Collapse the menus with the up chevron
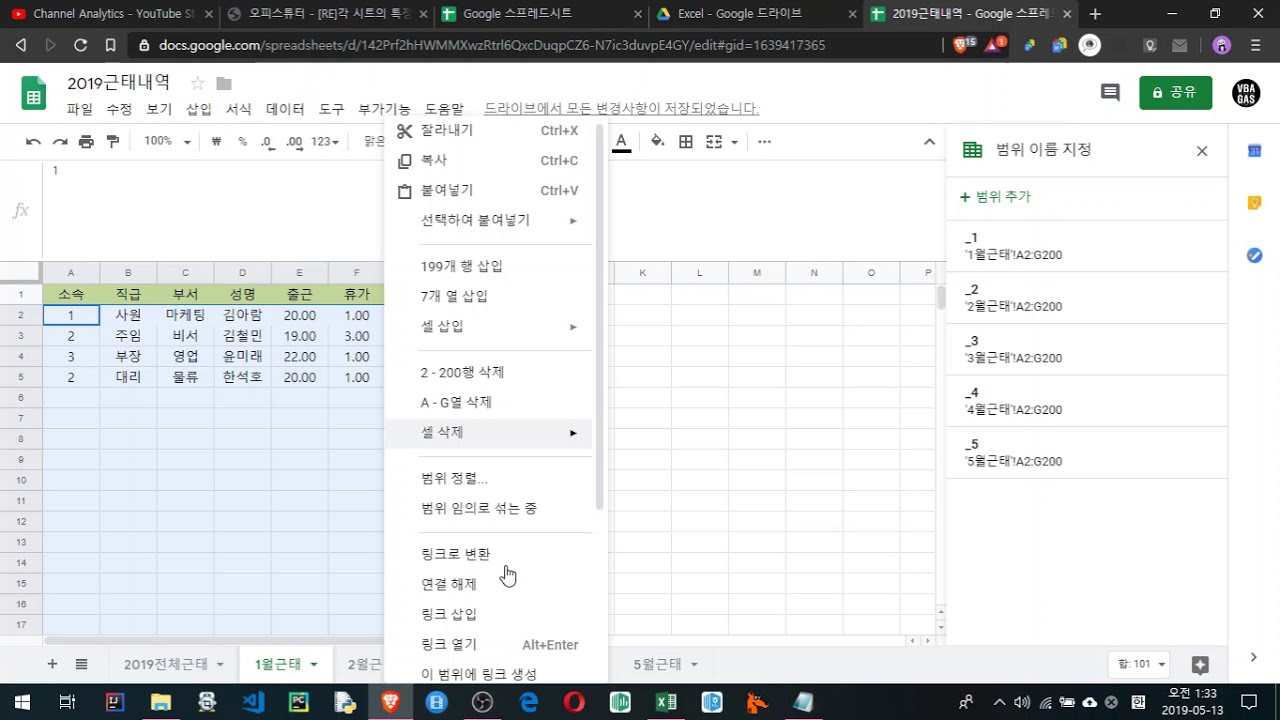The height and width of the screenshot is (720, 1280). [929, 142]
